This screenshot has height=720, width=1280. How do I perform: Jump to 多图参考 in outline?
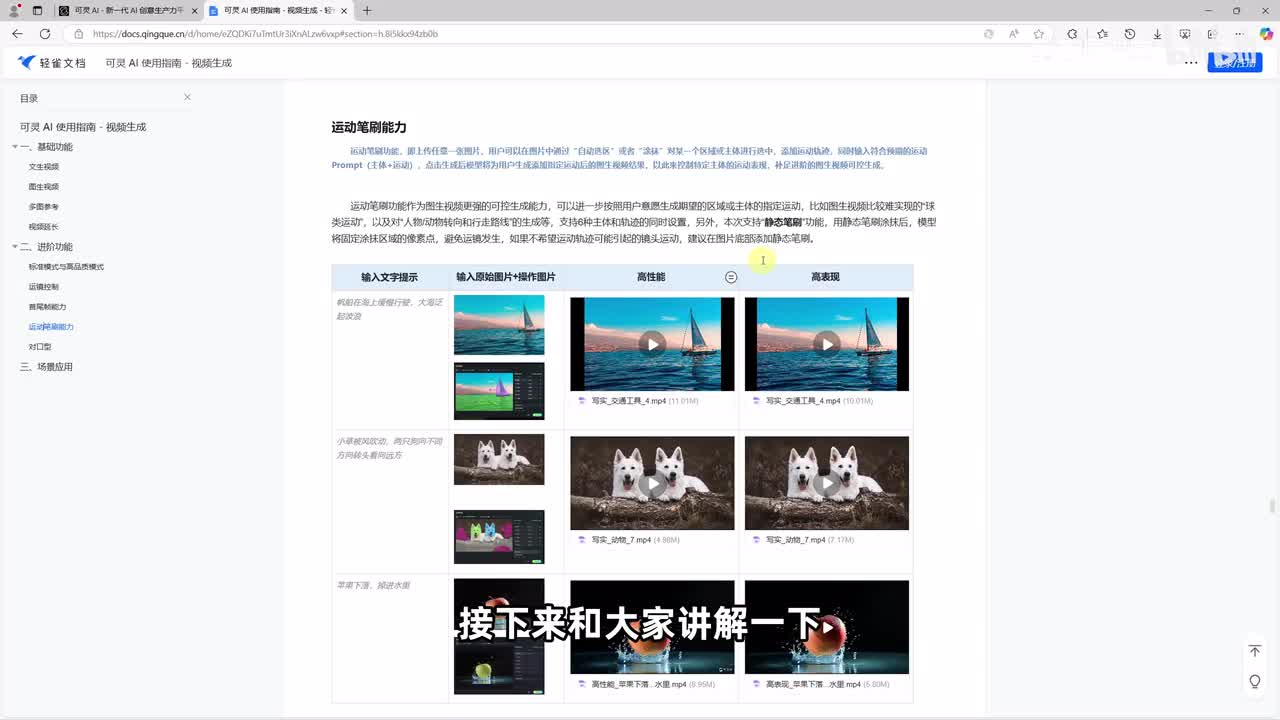[x=44, y=207]
